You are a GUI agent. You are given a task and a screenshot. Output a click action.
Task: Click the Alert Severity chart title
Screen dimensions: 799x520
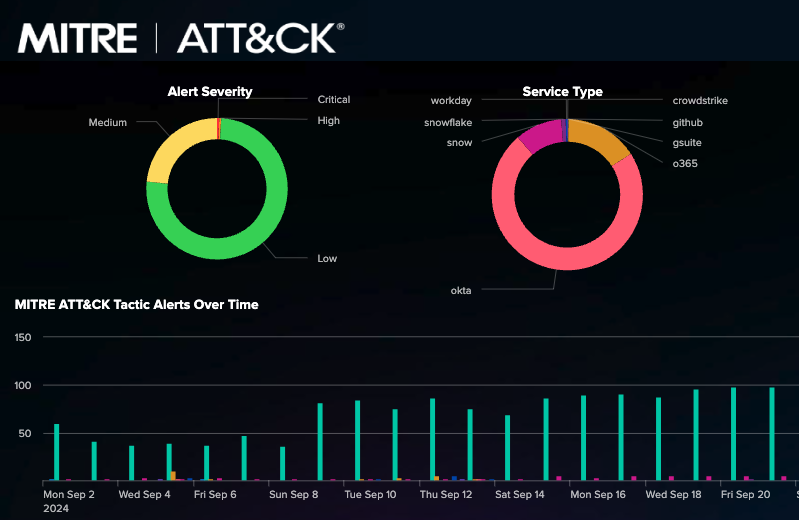point(209,92)
